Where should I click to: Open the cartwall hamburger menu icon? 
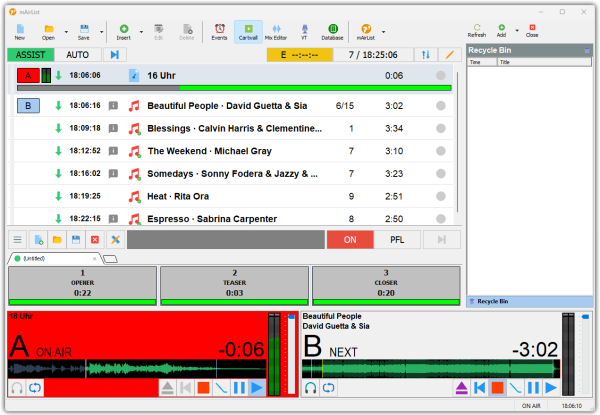[18, 240]
